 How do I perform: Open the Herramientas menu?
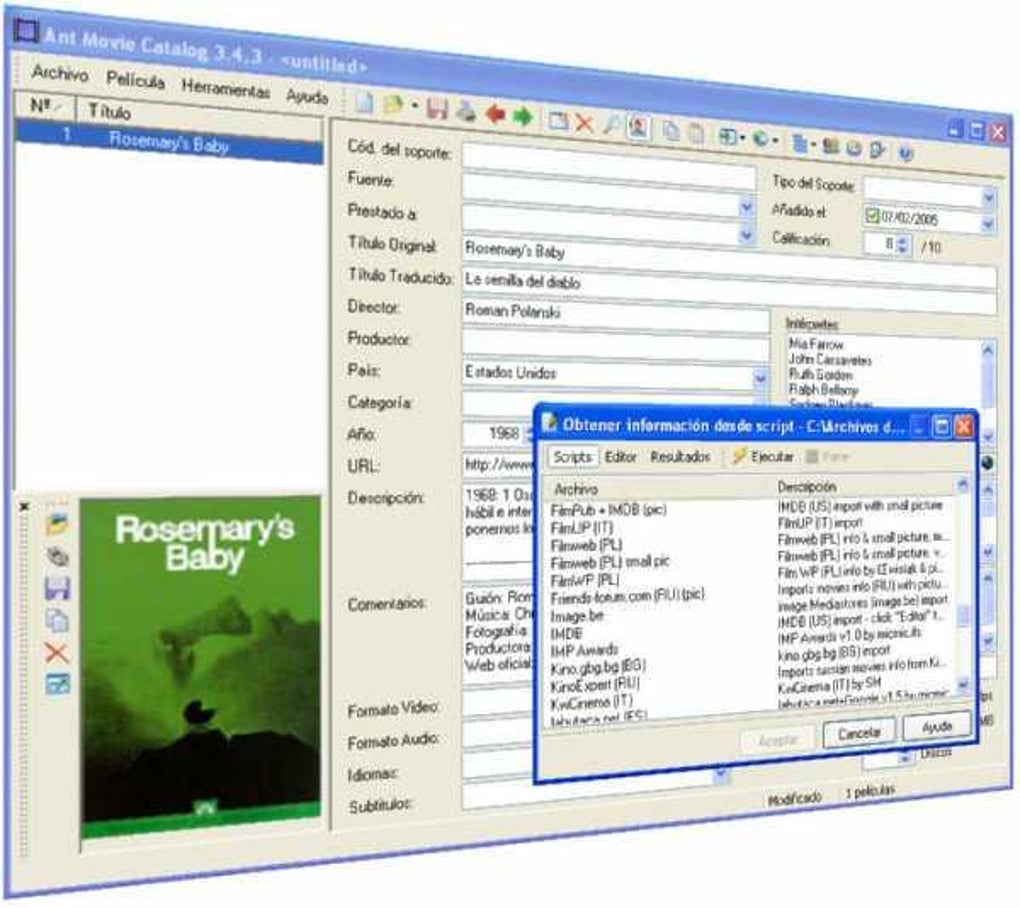[x=226, y=88]
